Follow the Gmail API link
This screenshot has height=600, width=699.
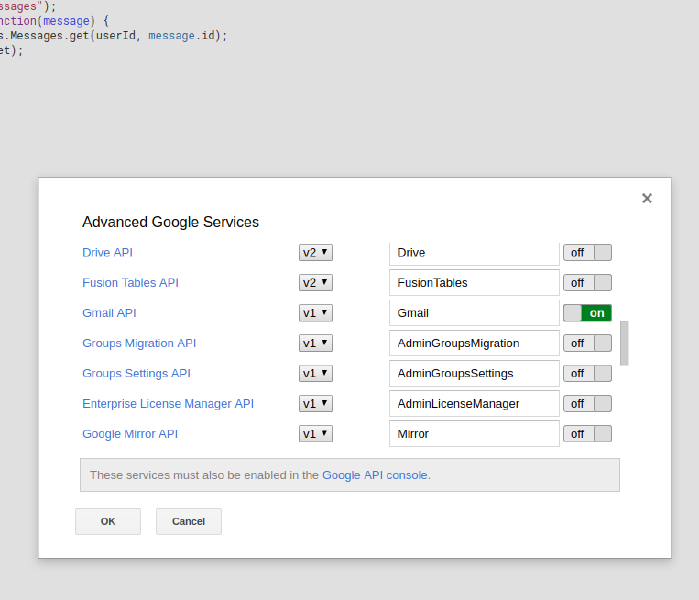point(109,313)
